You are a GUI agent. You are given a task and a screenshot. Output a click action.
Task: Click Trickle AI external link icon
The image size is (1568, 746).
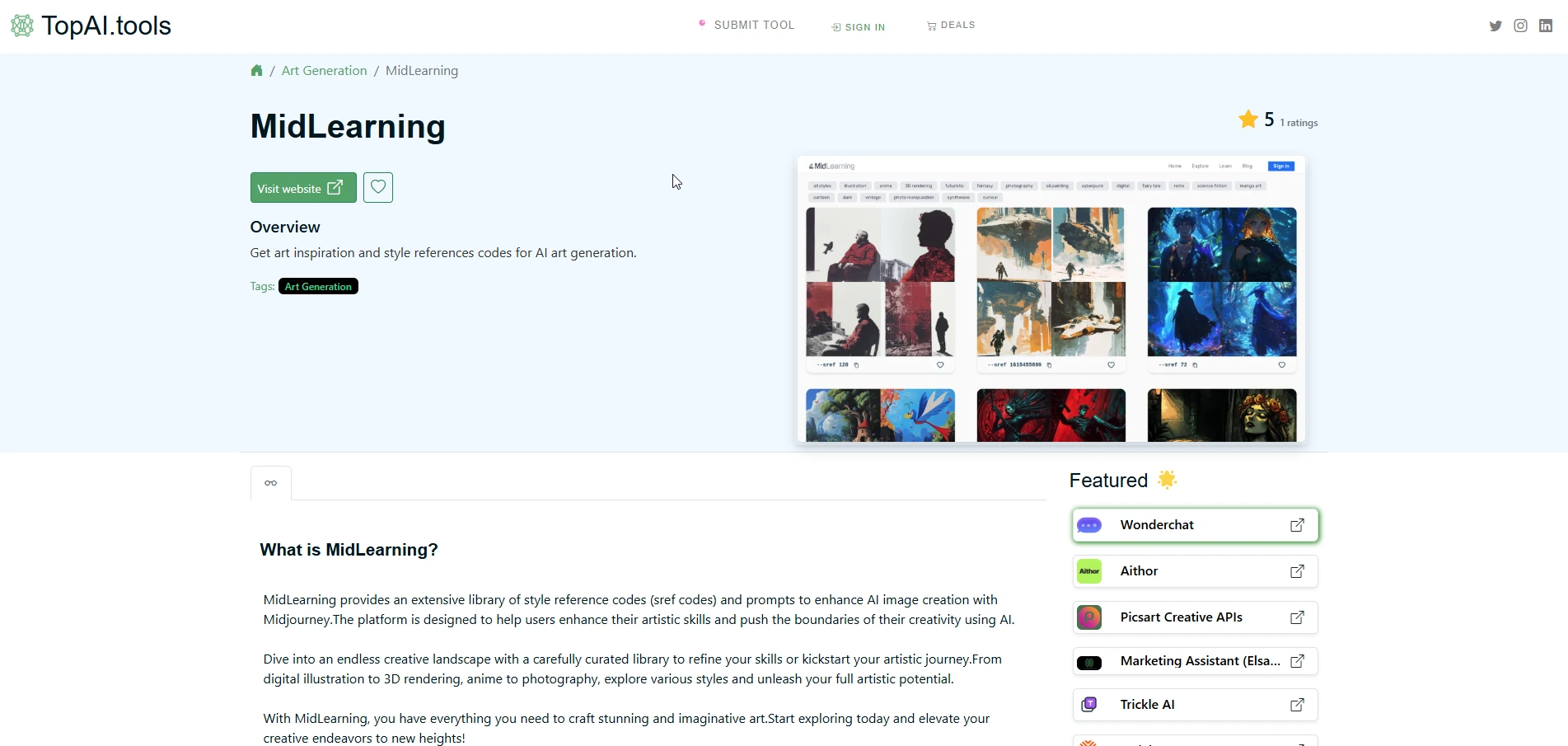[1297, 705]
